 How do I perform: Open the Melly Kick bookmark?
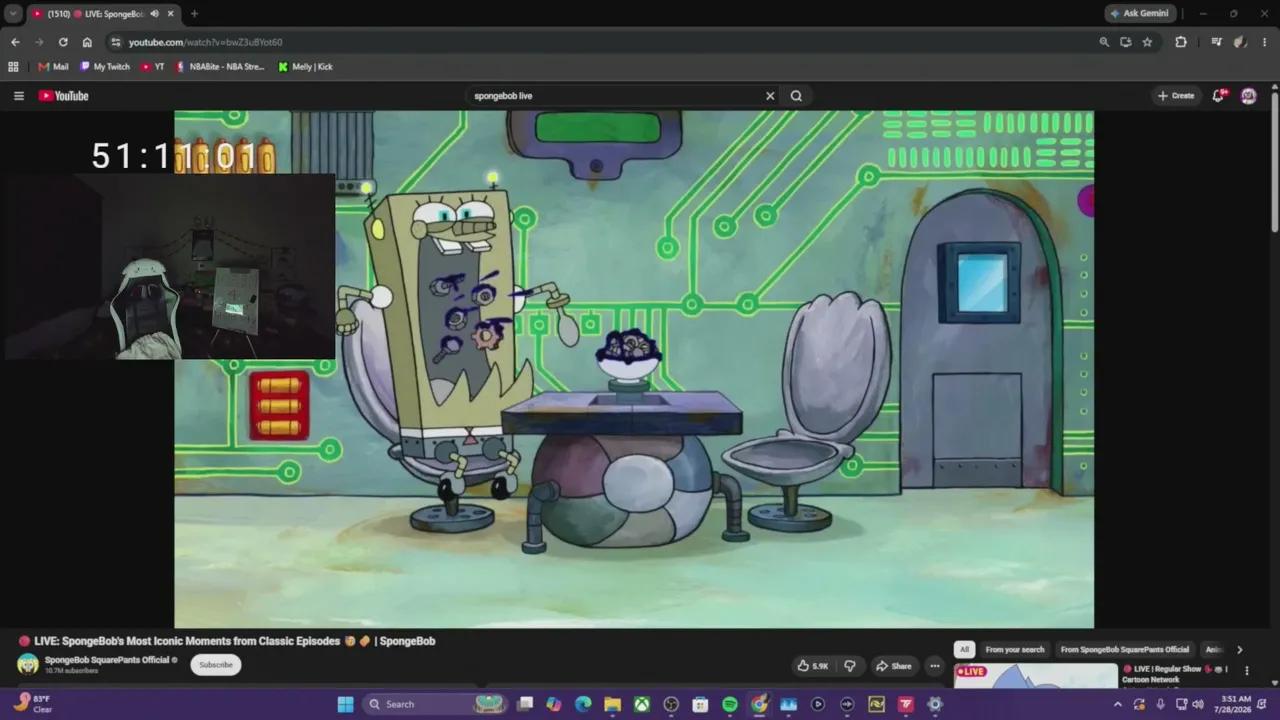[x=305, y=67]
